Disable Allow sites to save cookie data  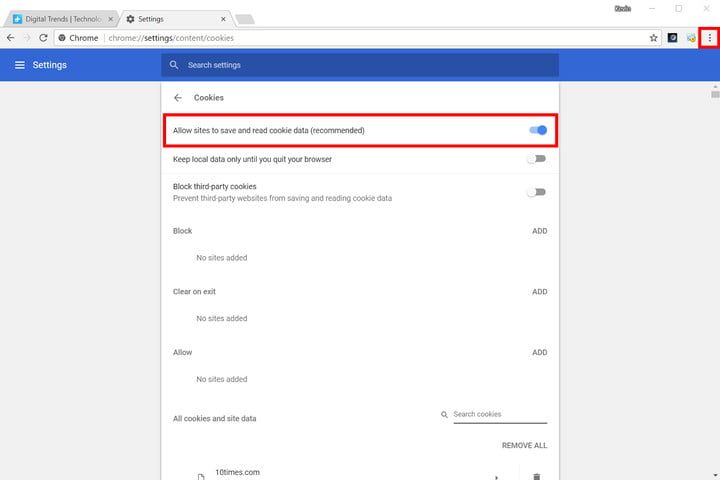[x=538, y=130]
